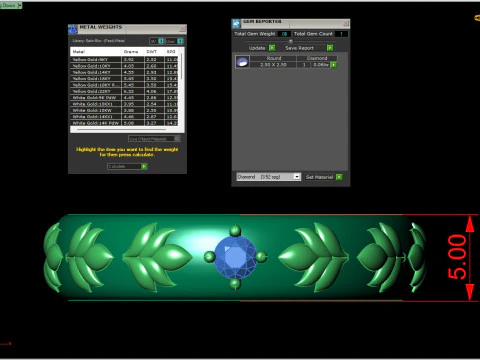This screenshot has width=480, height=360.
Task: Click the horizontal scrollbar of the metal table
Action: point(121,129)
